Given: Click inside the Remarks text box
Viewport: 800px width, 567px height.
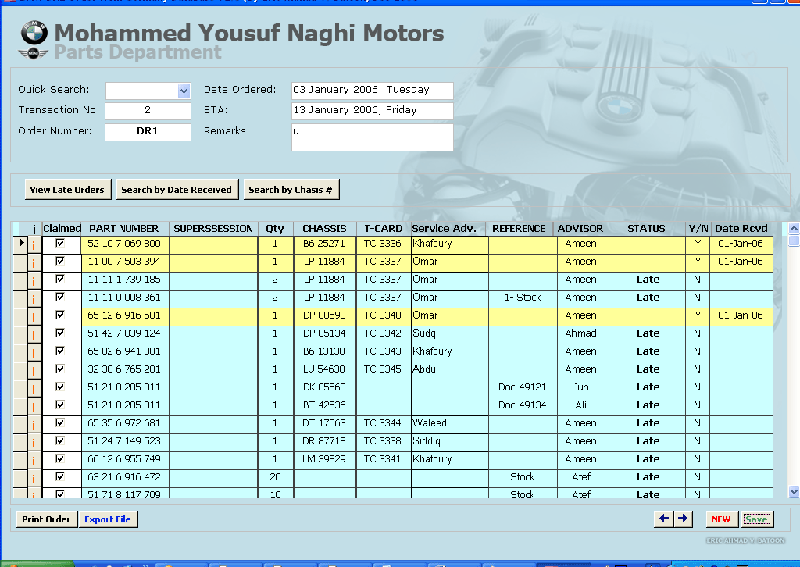Looking at the screenshot, I should (x=372, y=136).
